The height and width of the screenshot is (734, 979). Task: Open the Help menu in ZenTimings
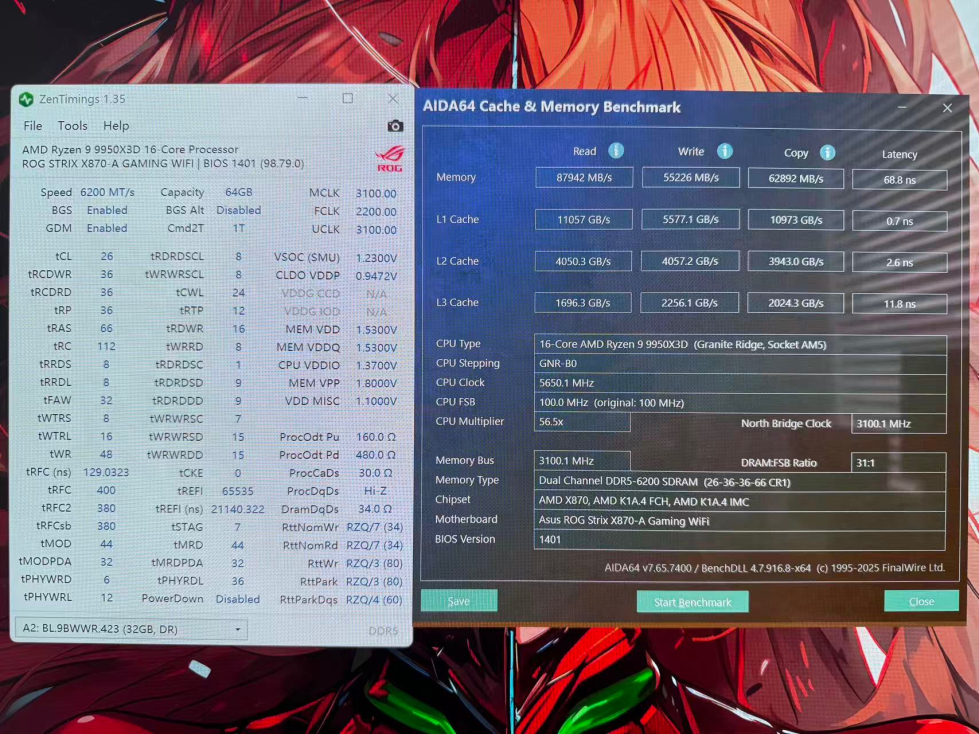(x=116, y=125)
